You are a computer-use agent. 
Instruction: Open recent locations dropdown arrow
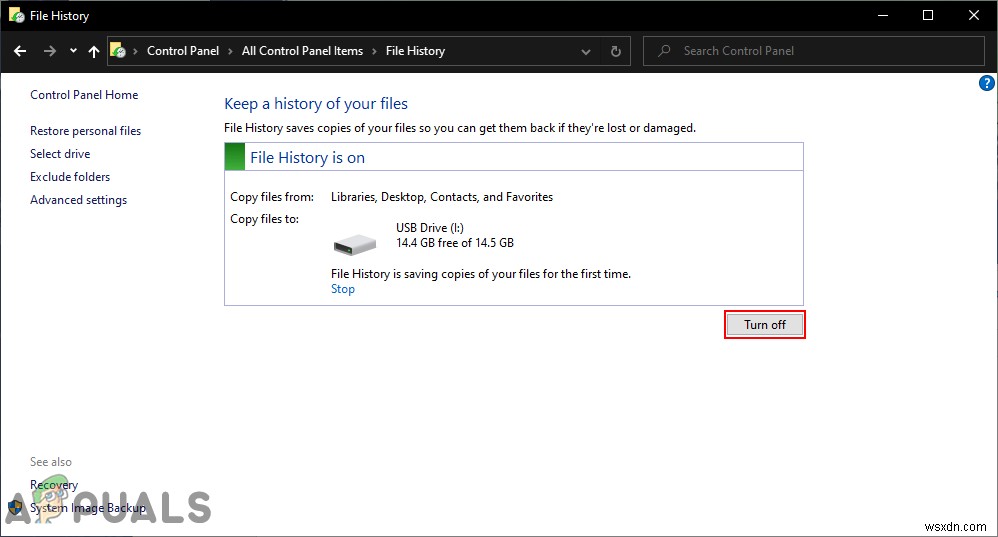pyautogui.click(x=73, y=51)
